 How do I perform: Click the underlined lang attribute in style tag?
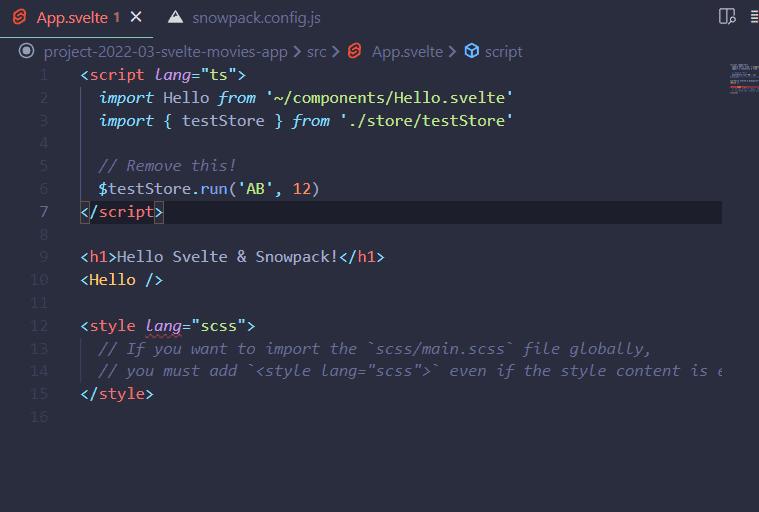(x=164, y=326)
